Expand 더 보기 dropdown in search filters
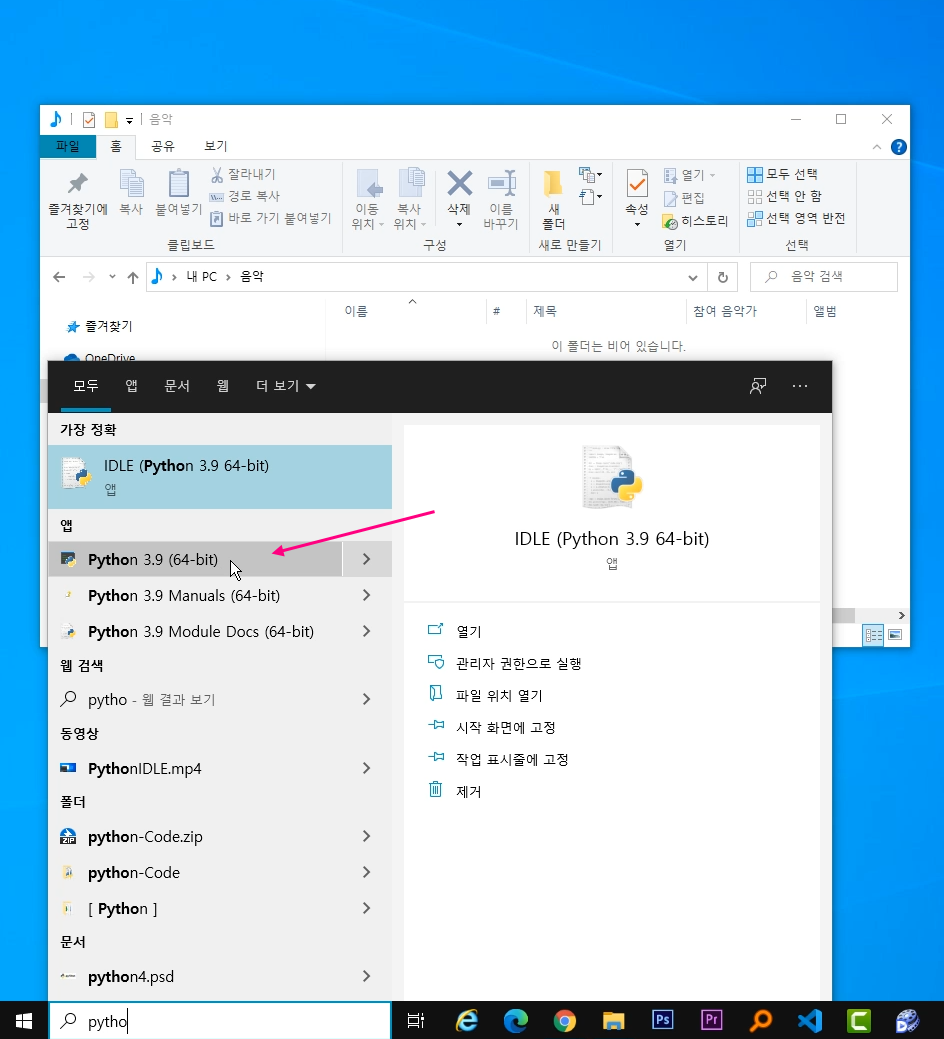The image size is (944, 1039). pyautogui.click(x=286, y=386)
